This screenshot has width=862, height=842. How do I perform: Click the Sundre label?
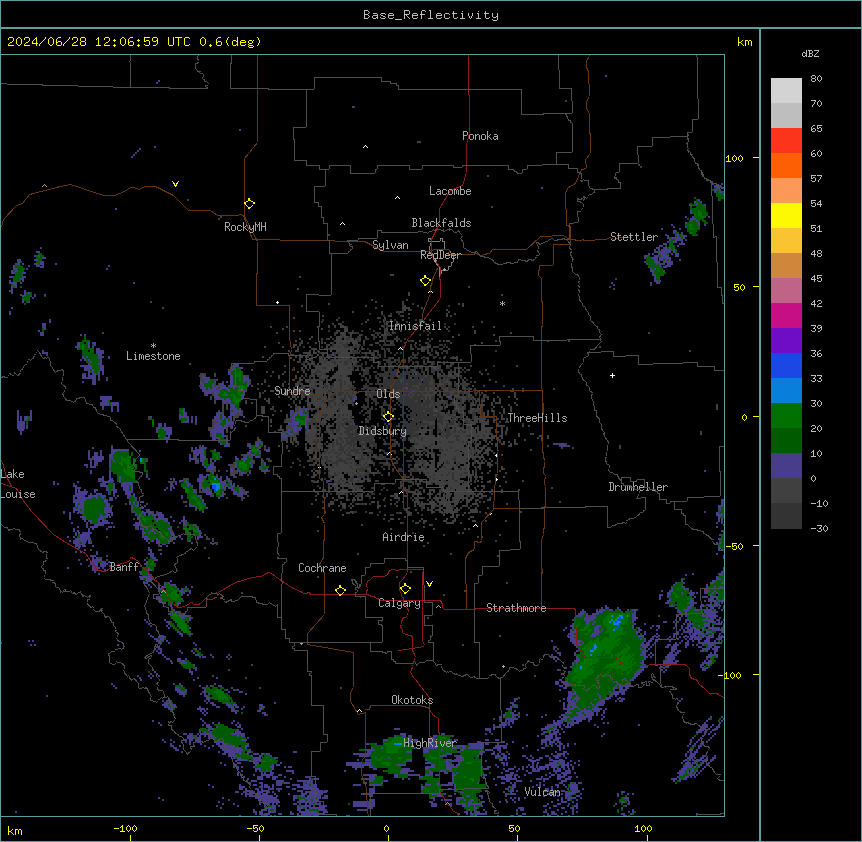click(292, 391)
